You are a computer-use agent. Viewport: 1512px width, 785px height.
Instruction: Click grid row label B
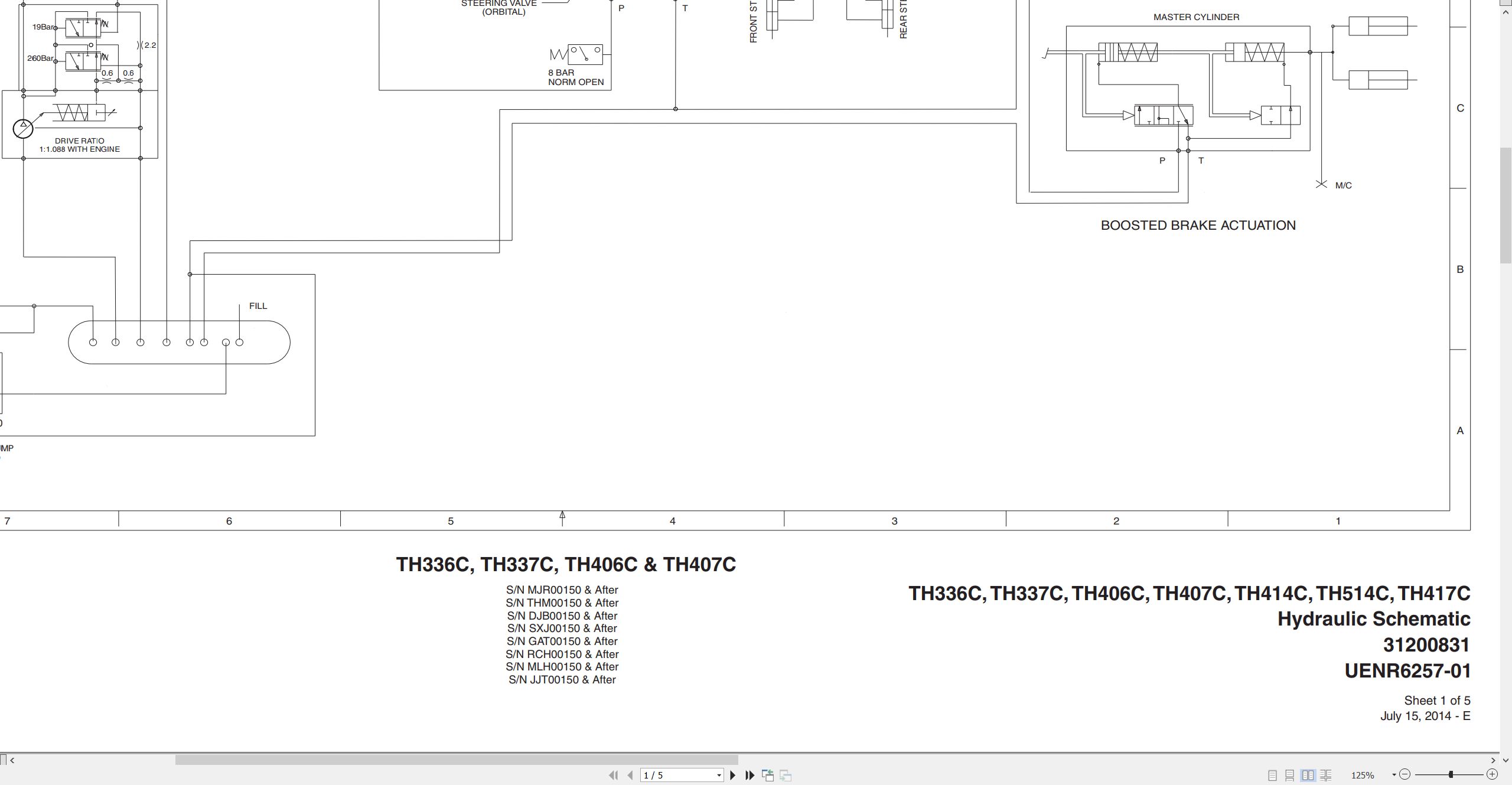coord(1460,269)
